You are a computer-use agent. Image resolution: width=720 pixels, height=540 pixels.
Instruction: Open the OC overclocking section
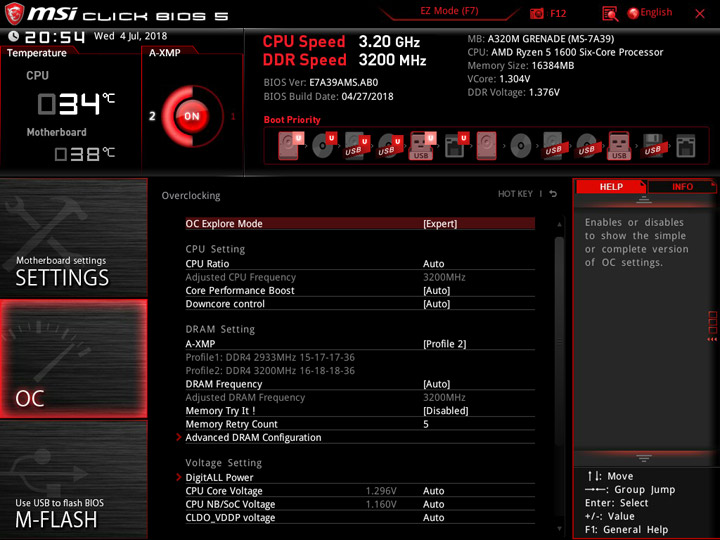(73, 359)
